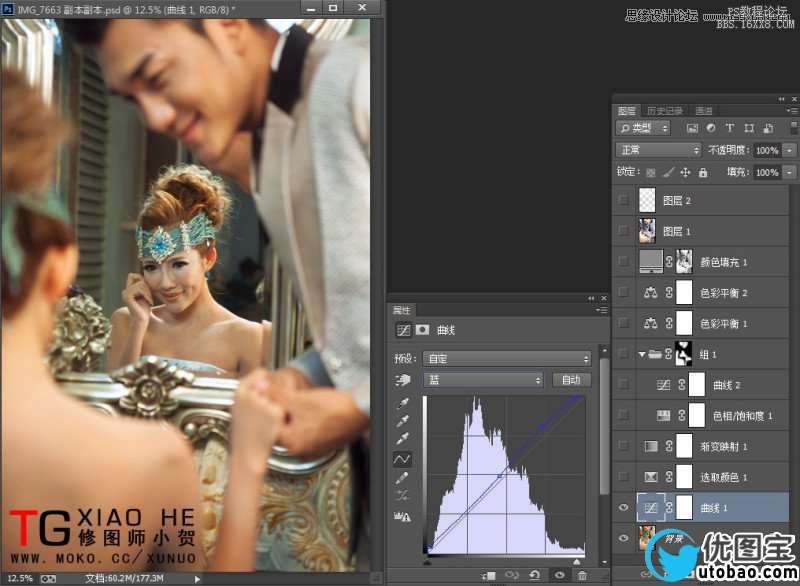Viewport: 800px width, 586px height.
Task: Open the opacity 100% slider arrow
Action: pos(789,150)
